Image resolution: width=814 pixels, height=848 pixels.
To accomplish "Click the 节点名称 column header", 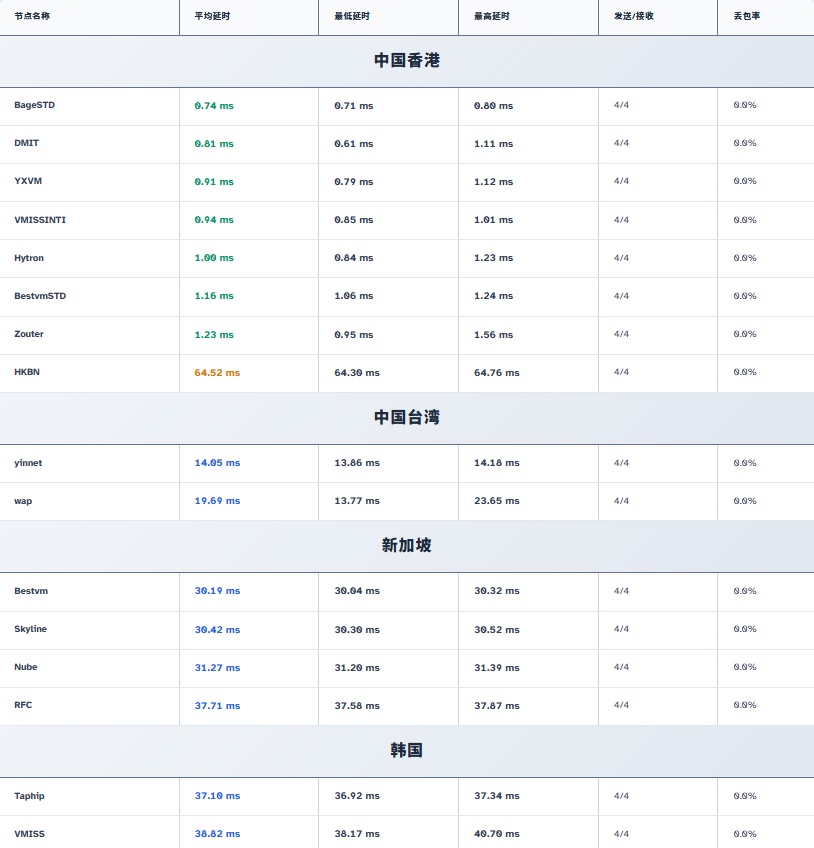I will [32, 16].
